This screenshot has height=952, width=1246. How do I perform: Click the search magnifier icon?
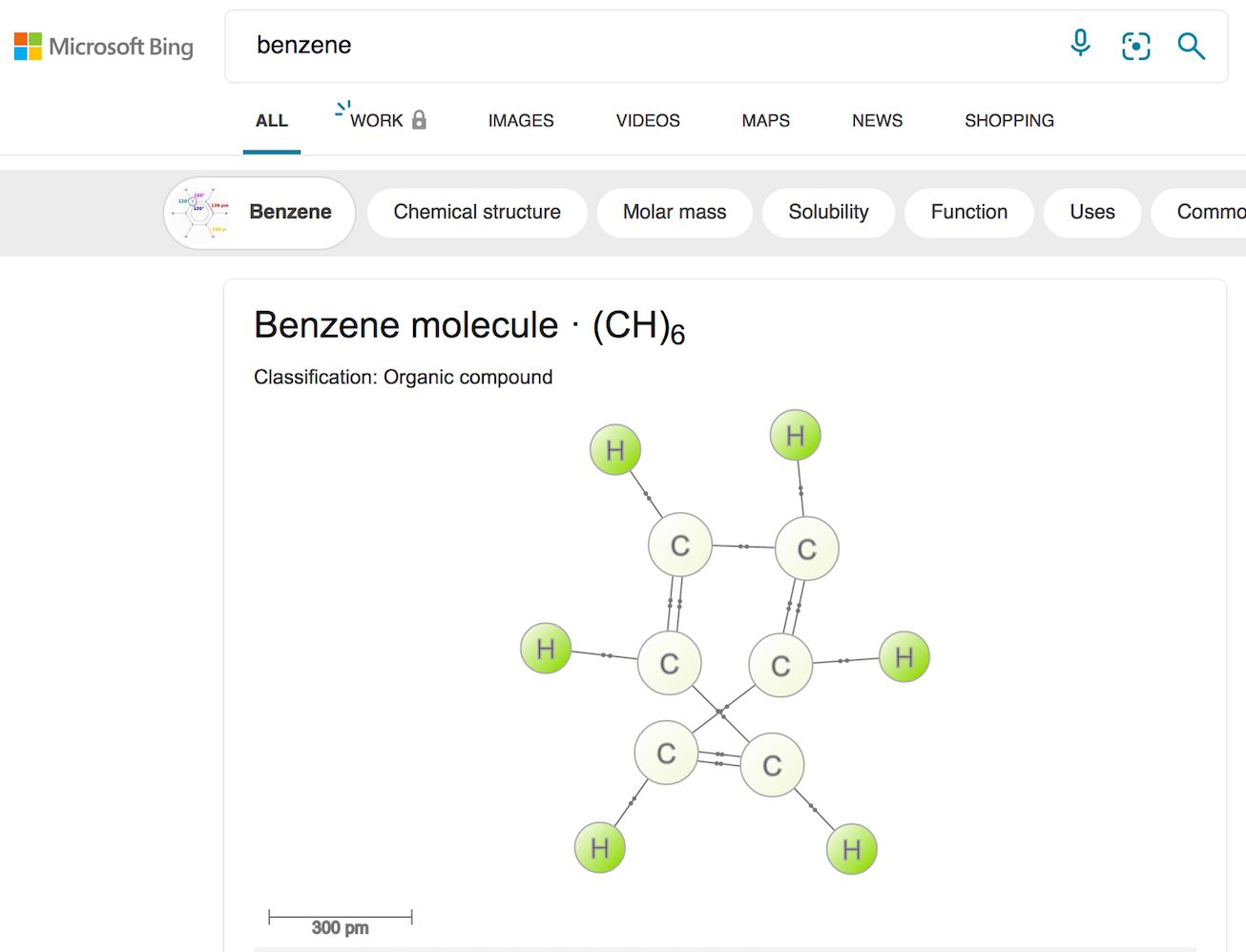(1191, 45)
